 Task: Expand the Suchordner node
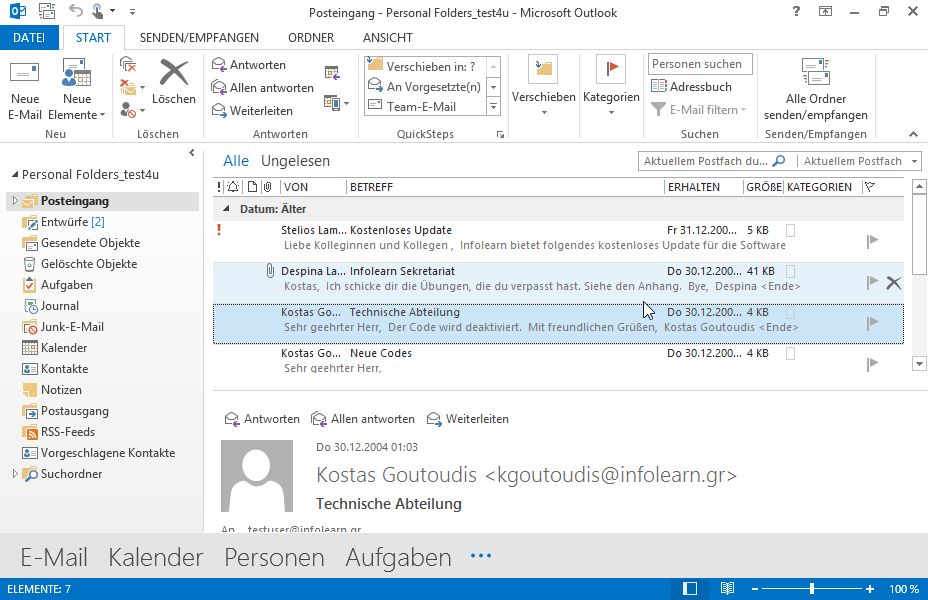[15, 473]
